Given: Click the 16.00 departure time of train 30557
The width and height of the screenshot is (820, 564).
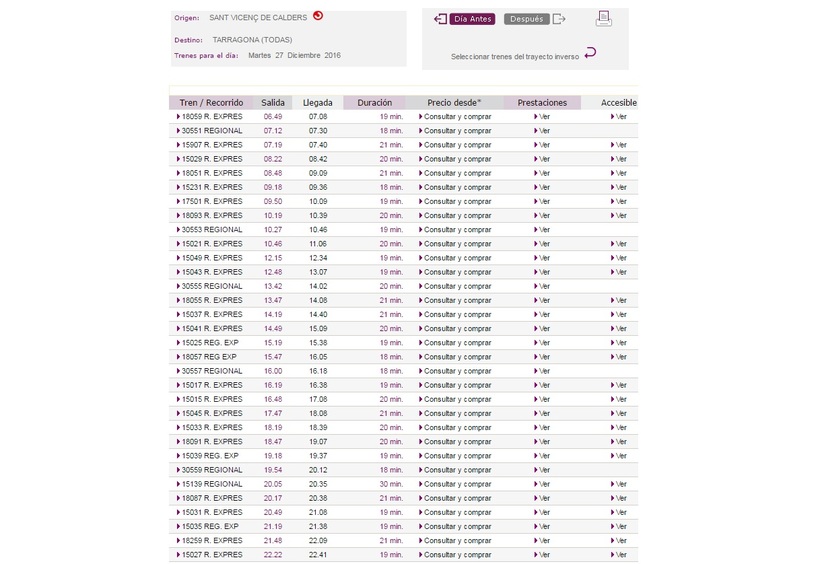Looking at the screenshot, I should pyautogui.click(x=273, y=371).
